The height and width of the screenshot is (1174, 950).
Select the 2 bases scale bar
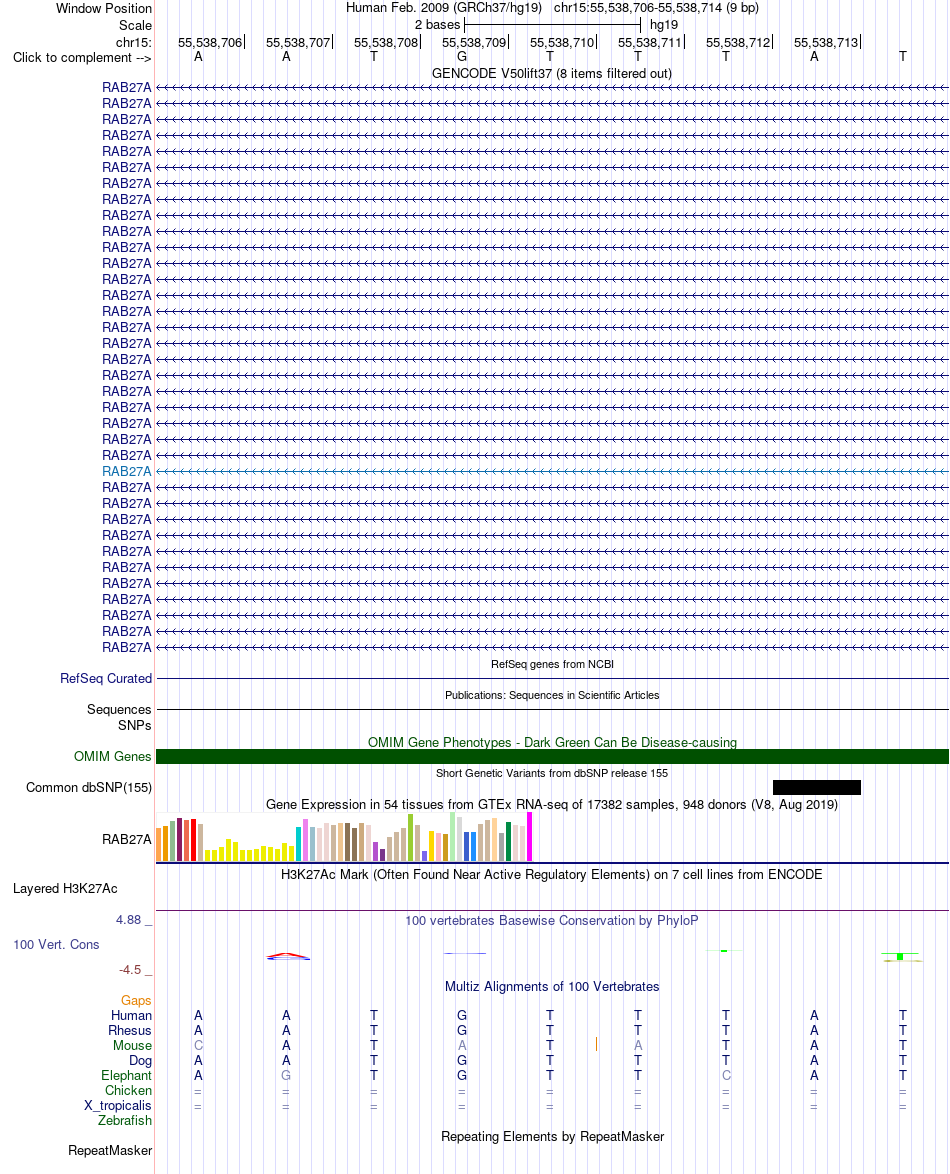(552, 25)
